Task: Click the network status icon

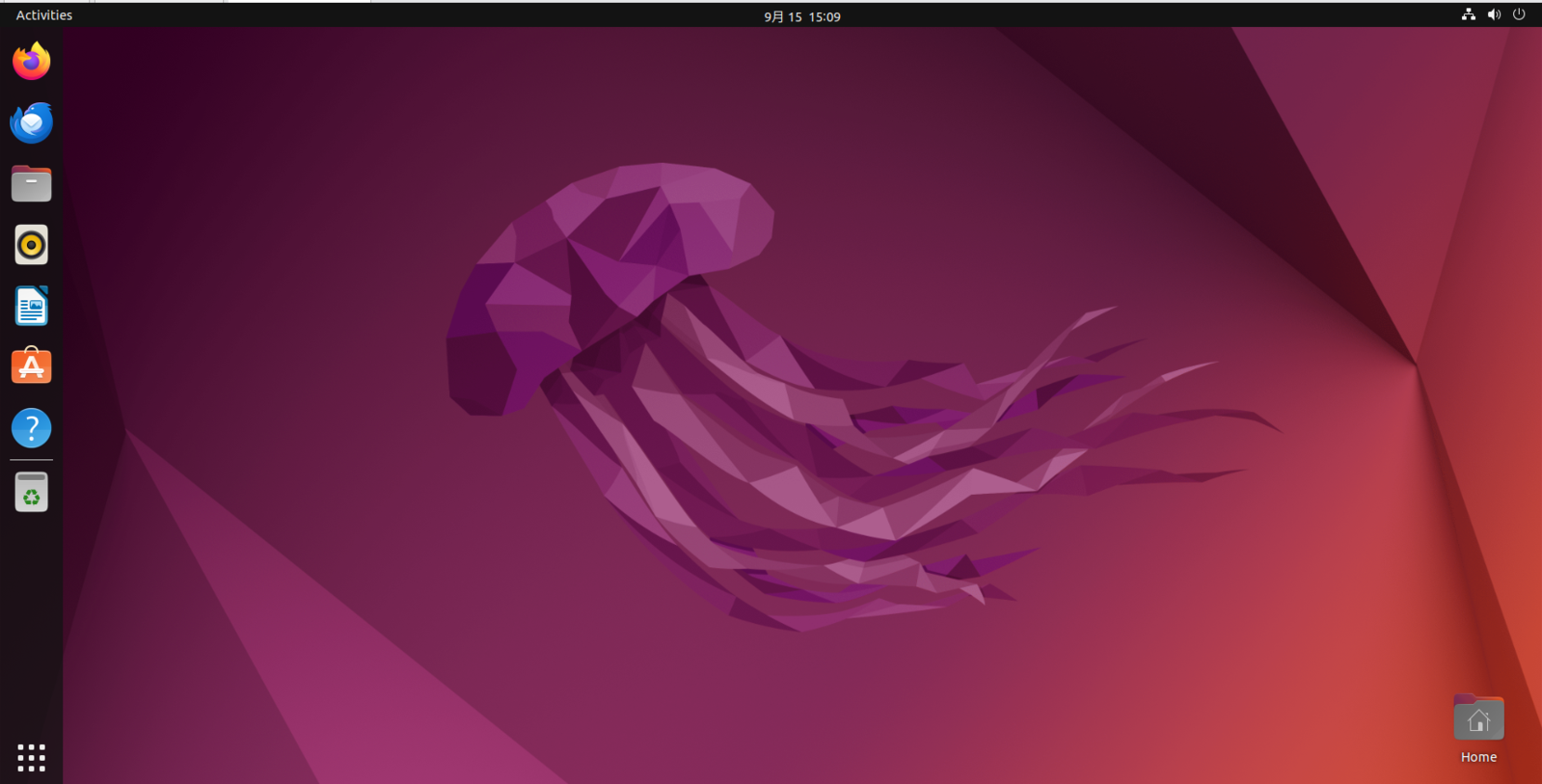Action: (1468, 14)
